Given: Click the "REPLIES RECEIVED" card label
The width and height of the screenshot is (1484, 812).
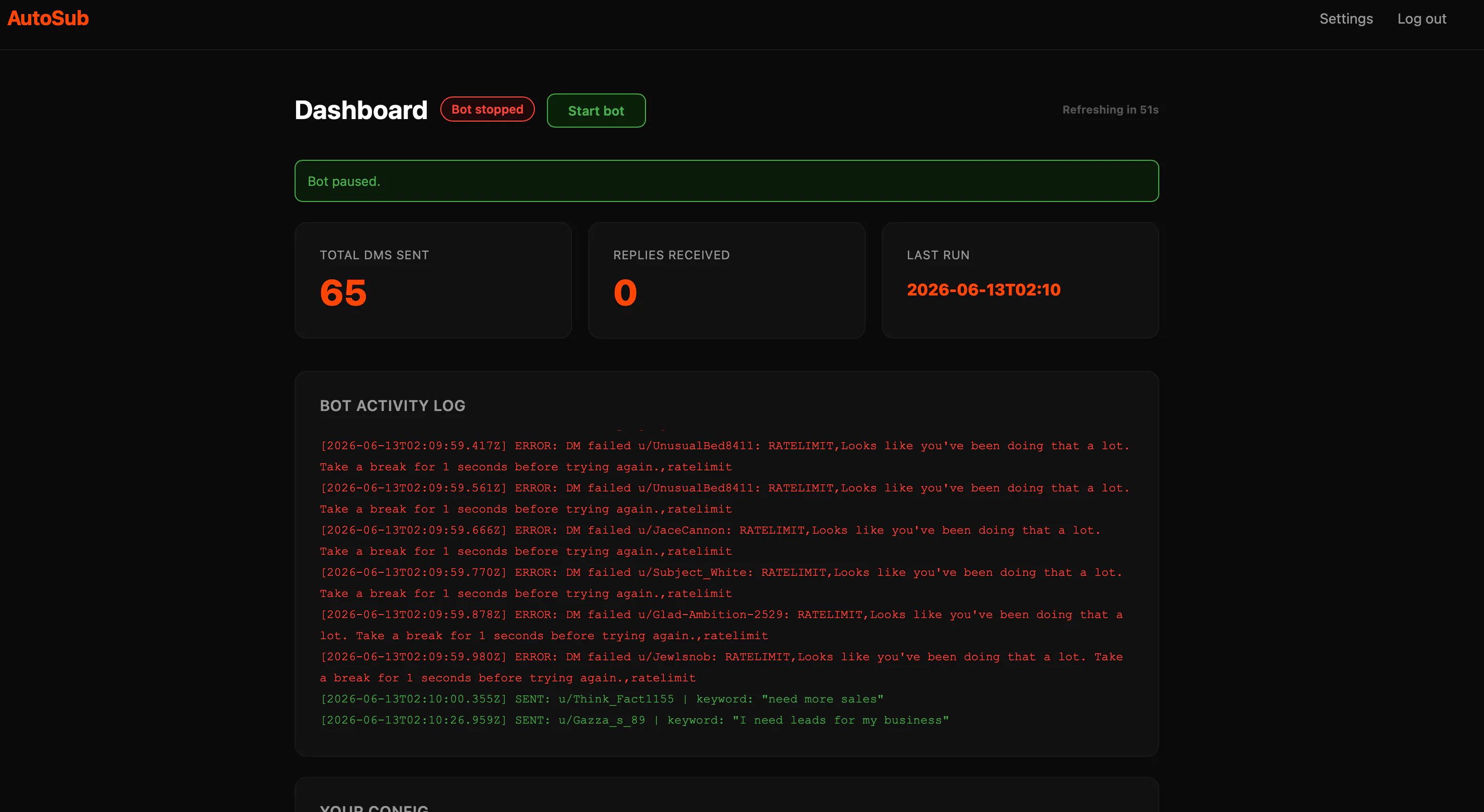Looking at the screenshot, I should (x=671, y=255).
